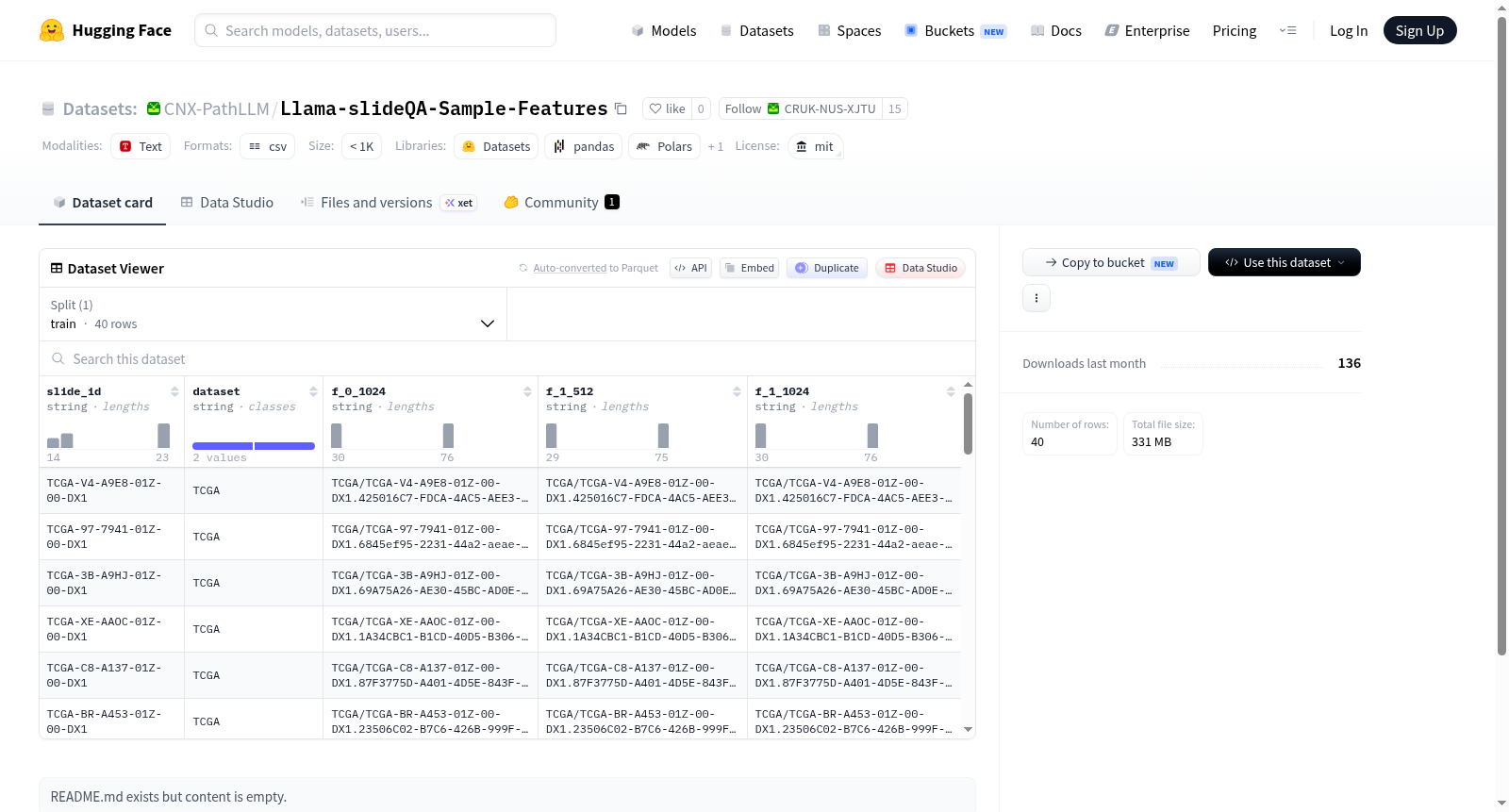Image resolution: width=1509 pixels, height=812 pixels.
Task: Click the Hugging Face logo emoji
Action: tap(52, 30)
